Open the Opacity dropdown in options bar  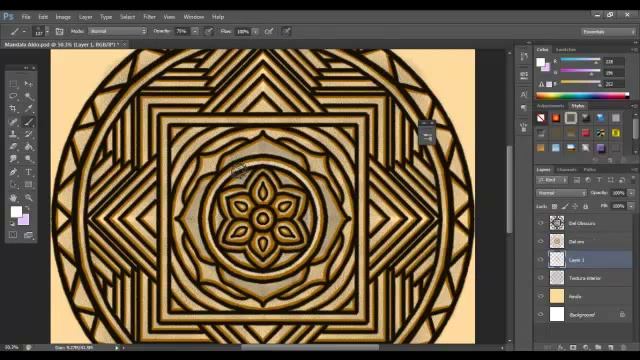tap(195, 31)
